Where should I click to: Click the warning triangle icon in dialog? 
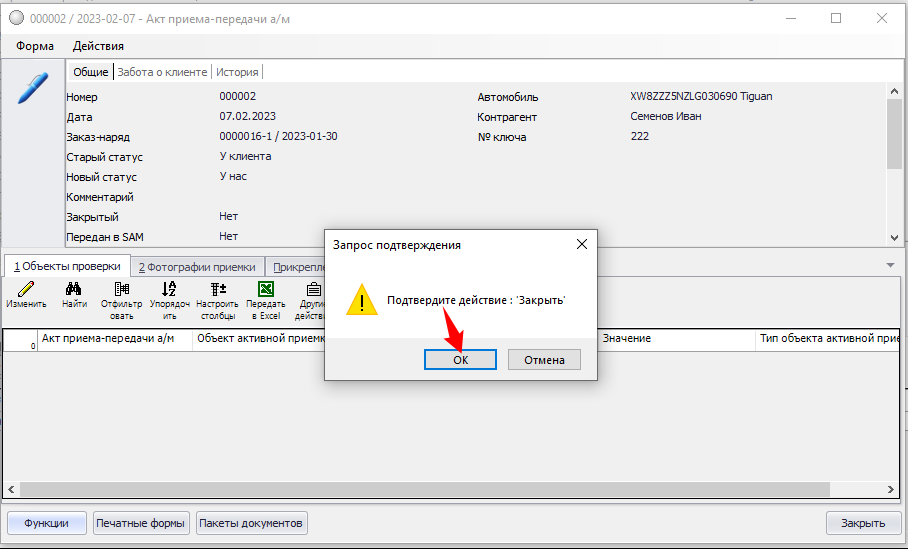(x=362, y=299)
